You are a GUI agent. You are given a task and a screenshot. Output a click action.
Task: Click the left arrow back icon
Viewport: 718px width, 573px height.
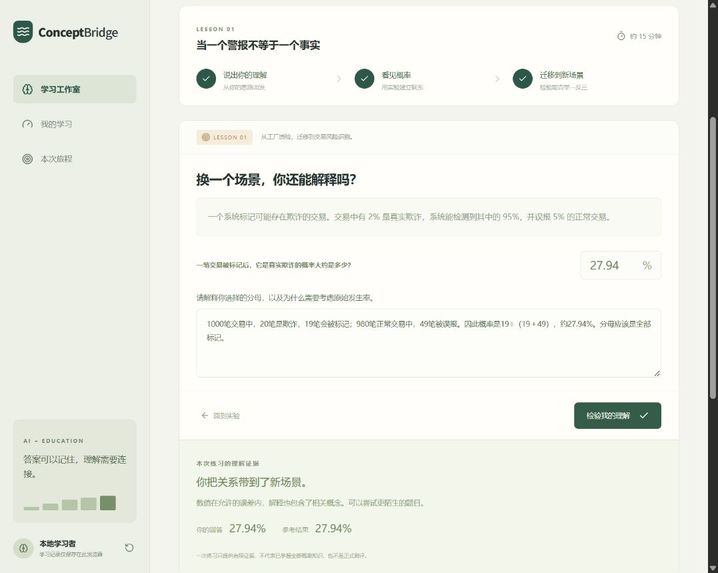(205, 415)
